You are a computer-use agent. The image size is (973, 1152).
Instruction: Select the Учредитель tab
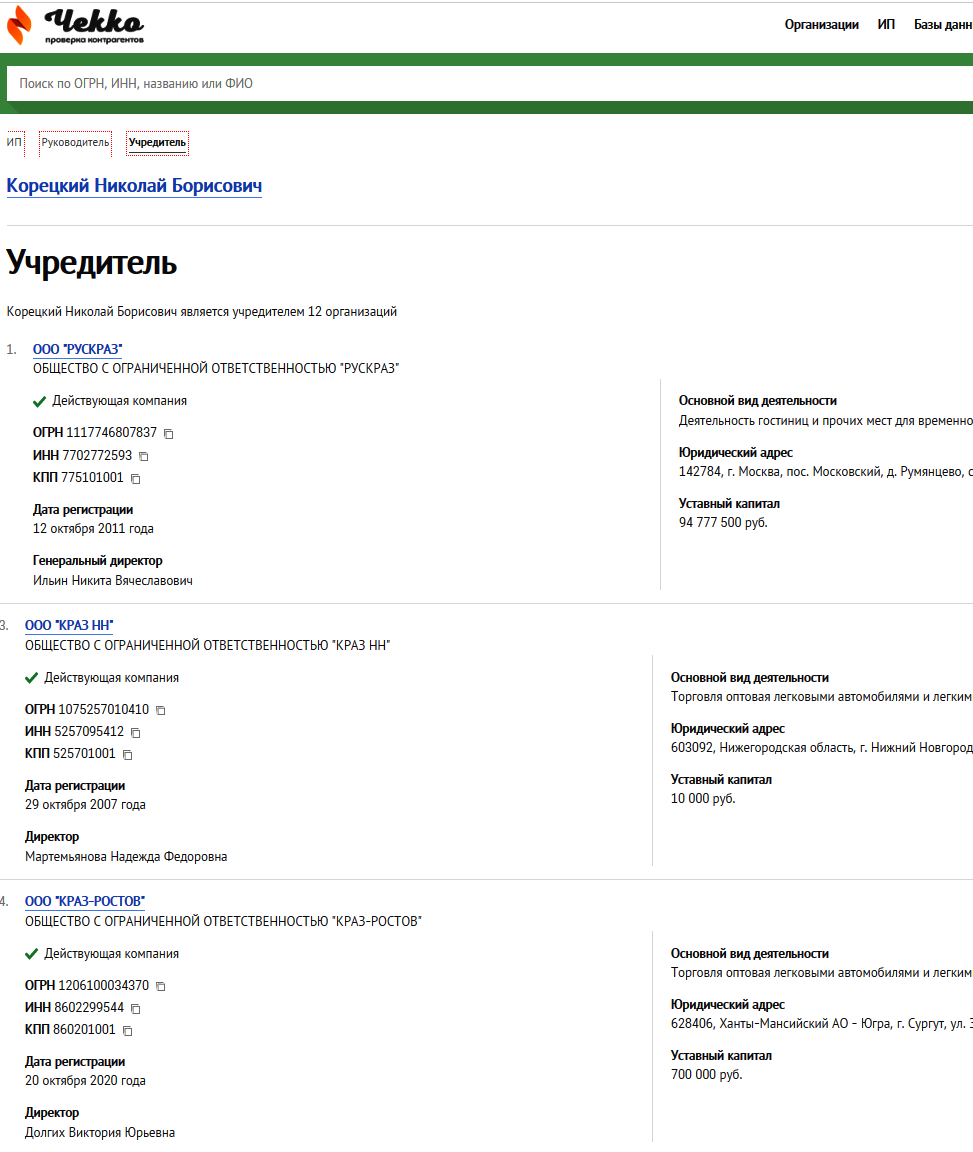(157, 143)
